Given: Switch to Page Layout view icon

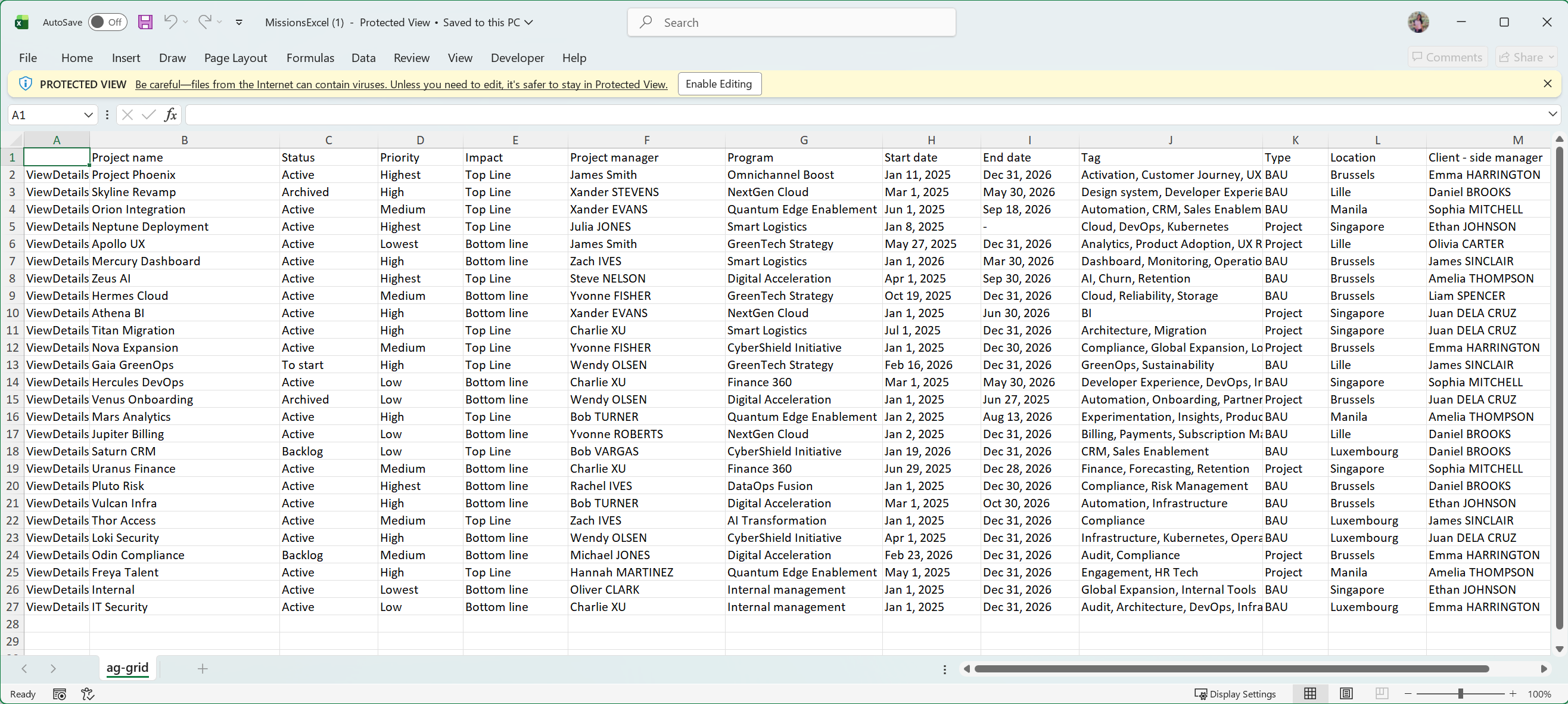Looking at the screenshot, I should pos(1346,694).
